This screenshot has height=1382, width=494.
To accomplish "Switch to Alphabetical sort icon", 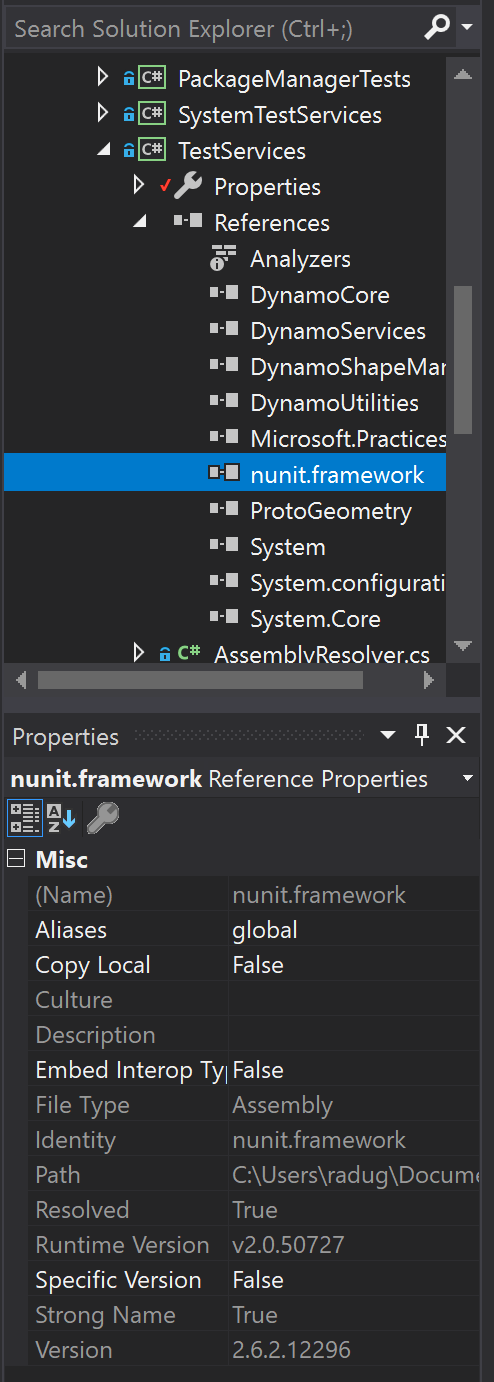I will coord(62,818).
